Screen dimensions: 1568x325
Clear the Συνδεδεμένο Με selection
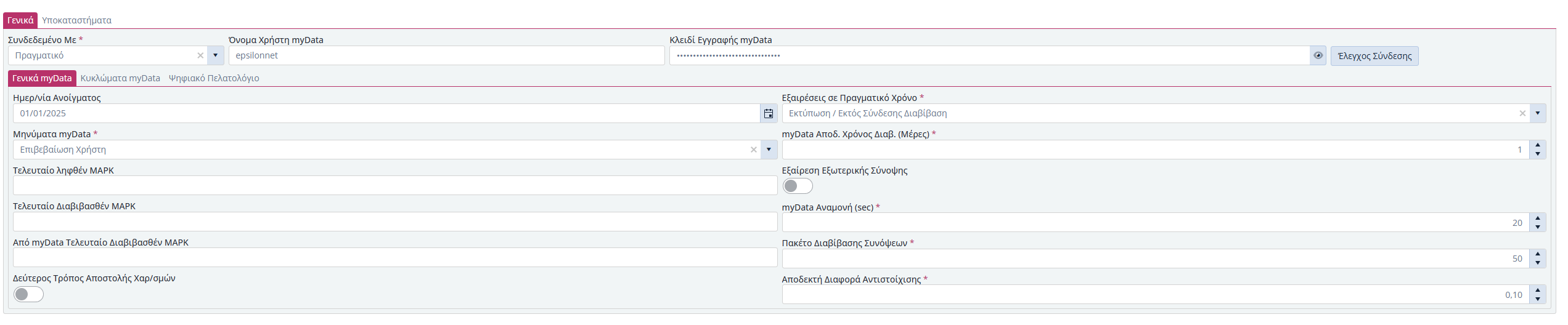click(x=200, y=55)
